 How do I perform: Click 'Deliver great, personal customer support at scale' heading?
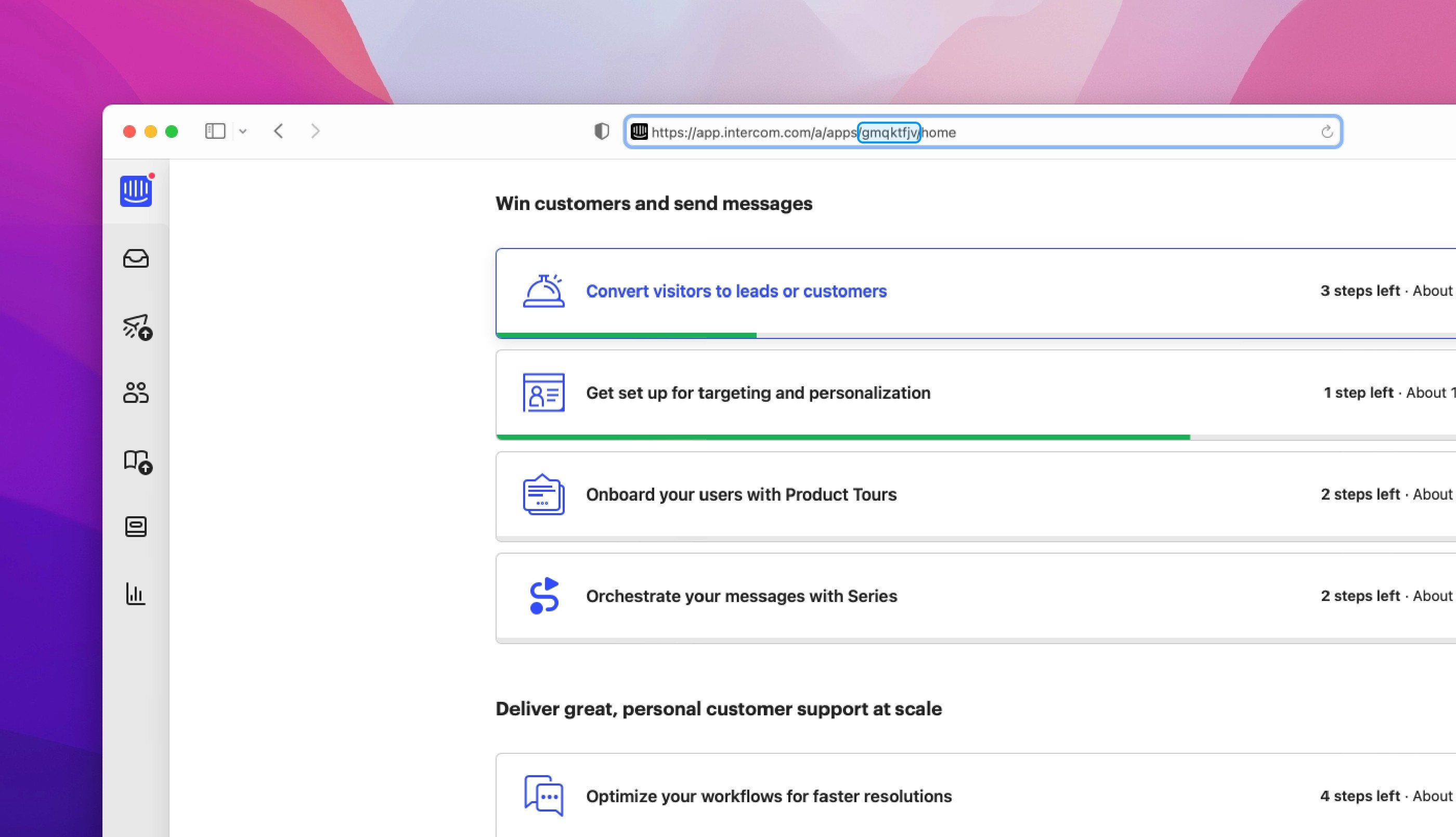tap(719, 709)
